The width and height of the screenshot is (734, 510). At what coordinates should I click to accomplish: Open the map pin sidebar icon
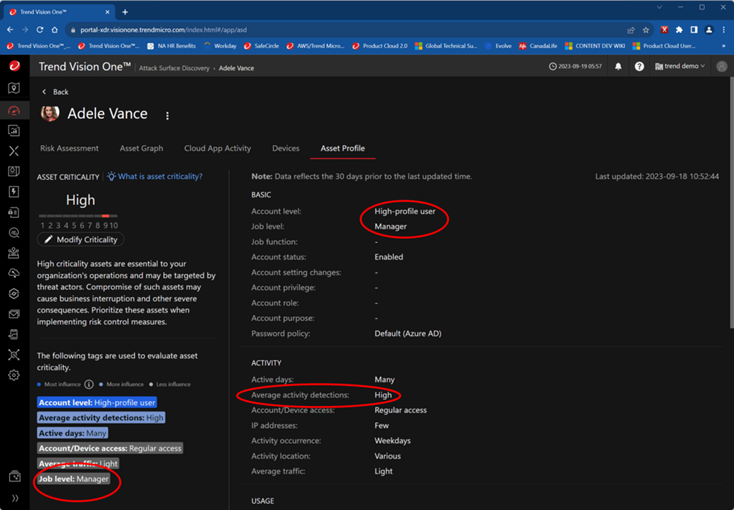pyautogui.click(x=14, y=88)
